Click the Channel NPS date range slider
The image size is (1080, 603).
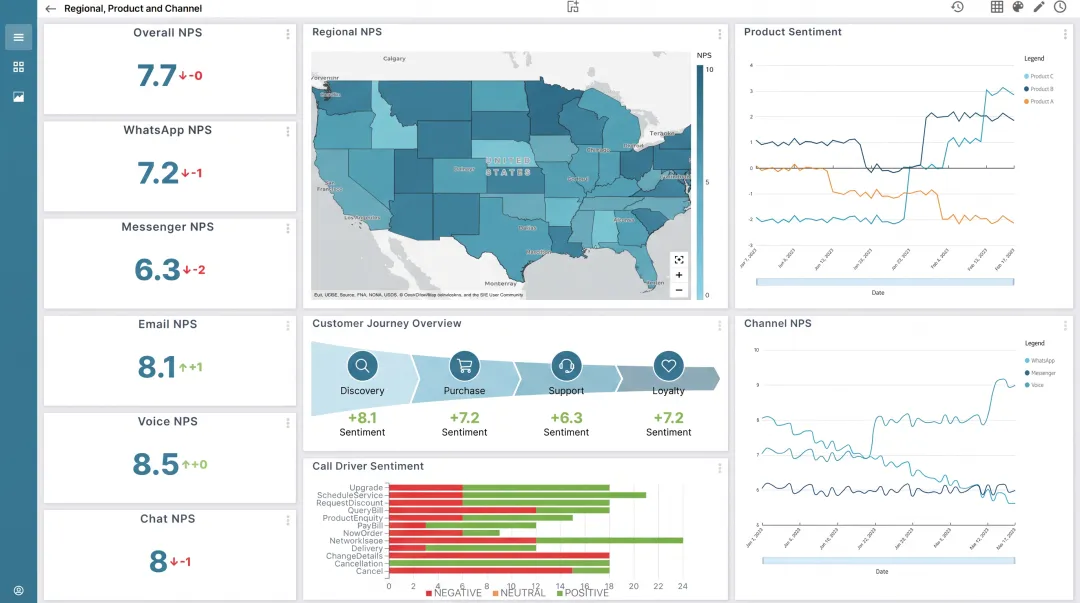889,560
